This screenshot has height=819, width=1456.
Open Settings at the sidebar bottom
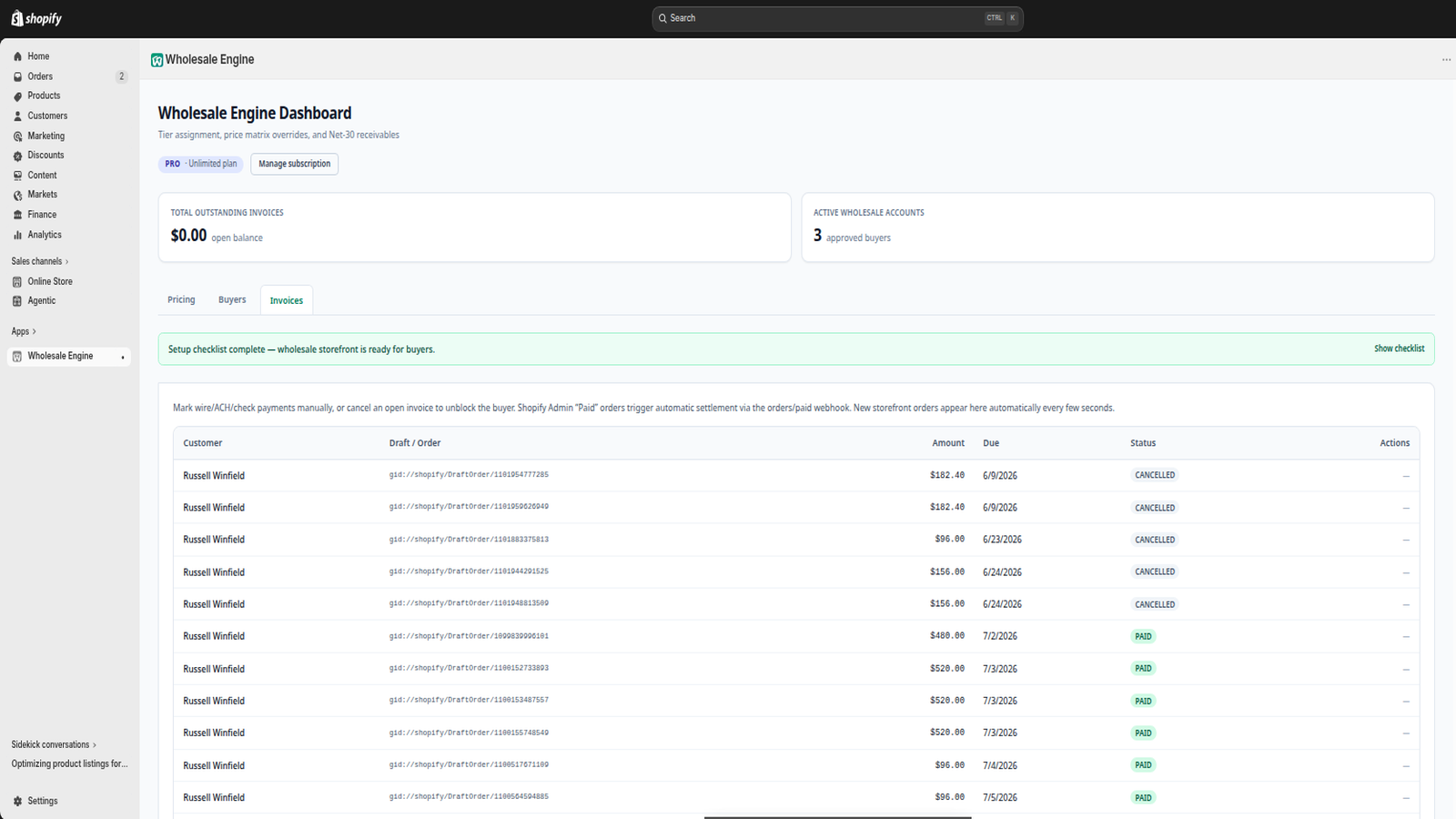coord(42,801)
